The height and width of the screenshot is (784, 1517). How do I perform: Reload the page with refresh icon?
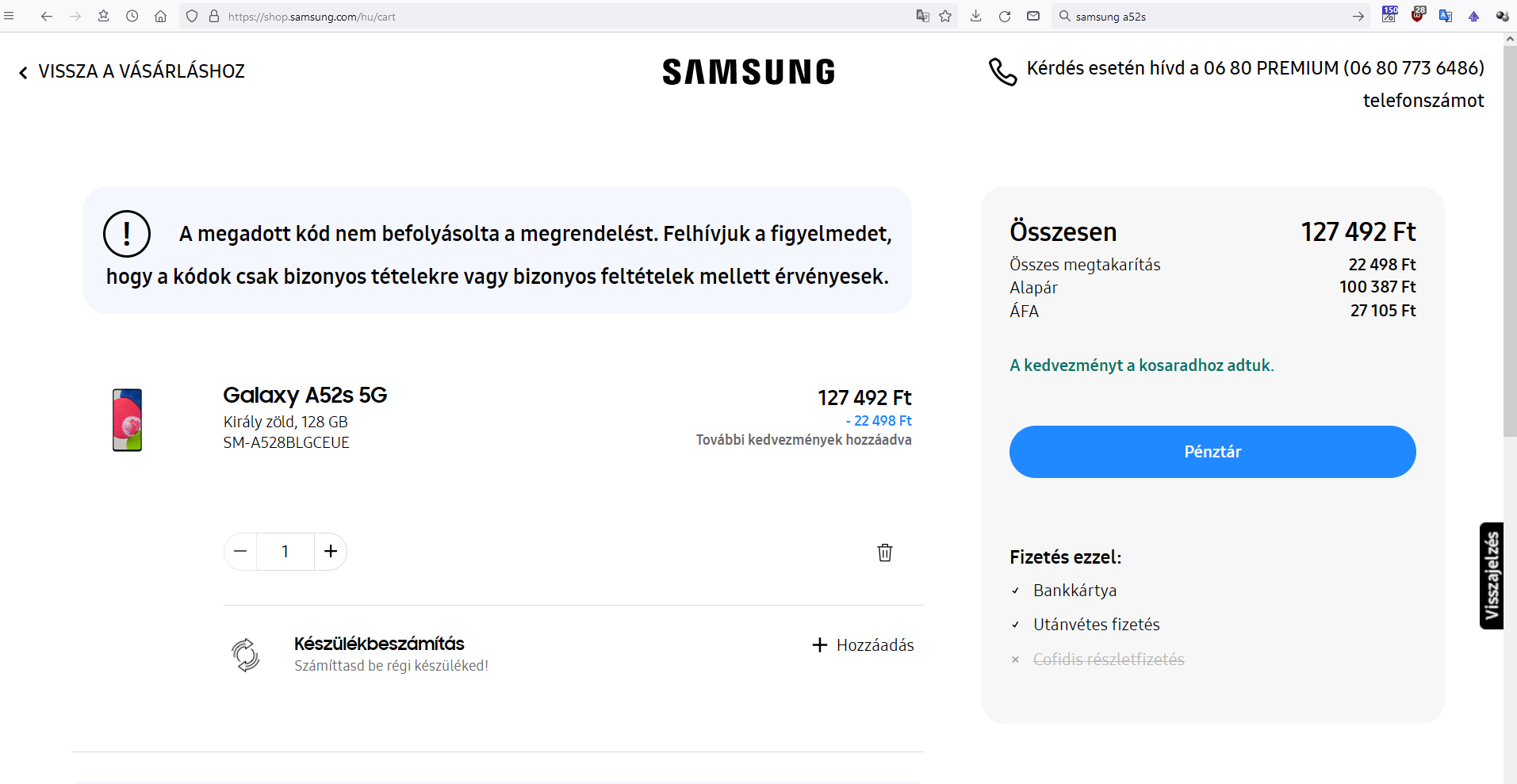1005,16
